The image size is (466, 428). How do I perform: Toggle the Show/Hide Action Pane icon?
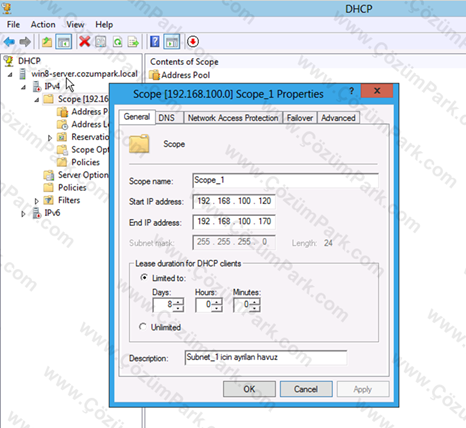click(x=172, y=42)
